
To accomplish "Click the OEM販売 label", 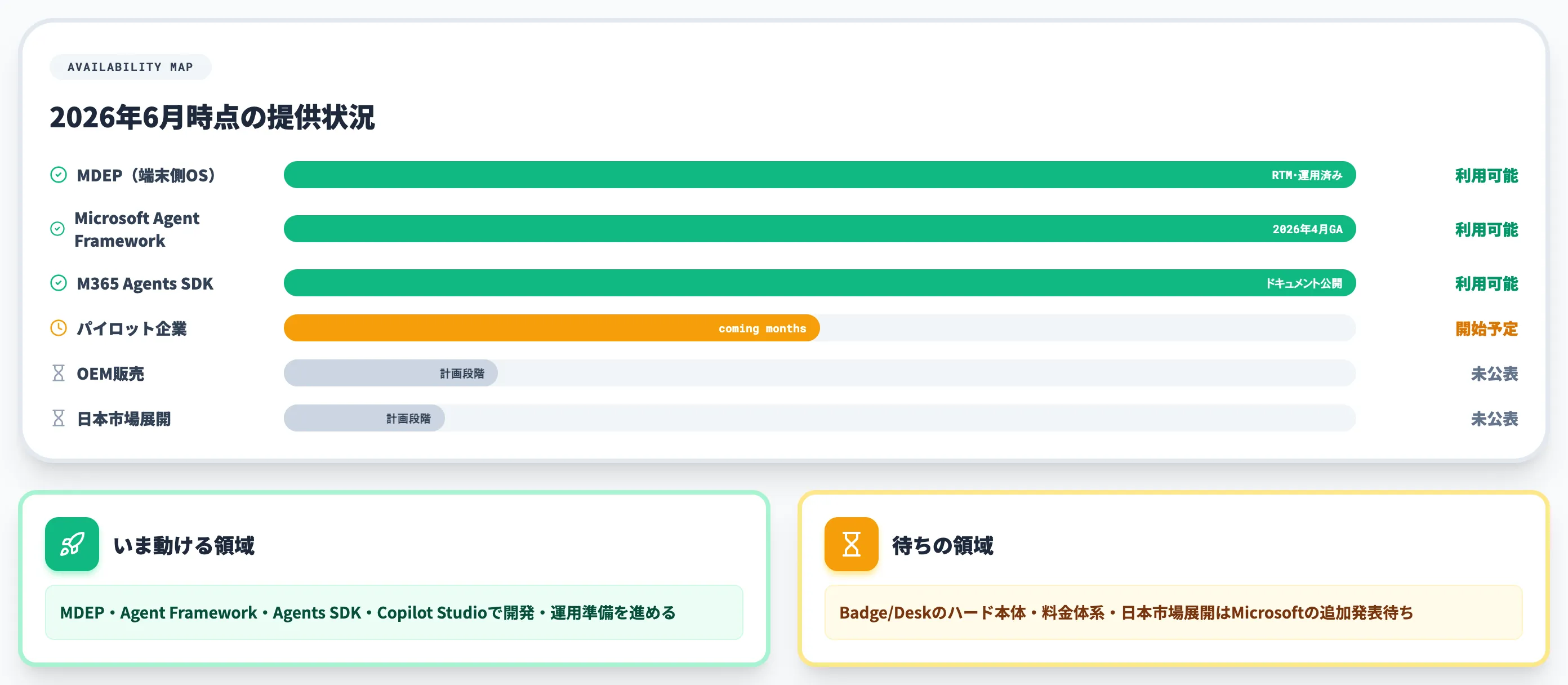I will (110, 374).
